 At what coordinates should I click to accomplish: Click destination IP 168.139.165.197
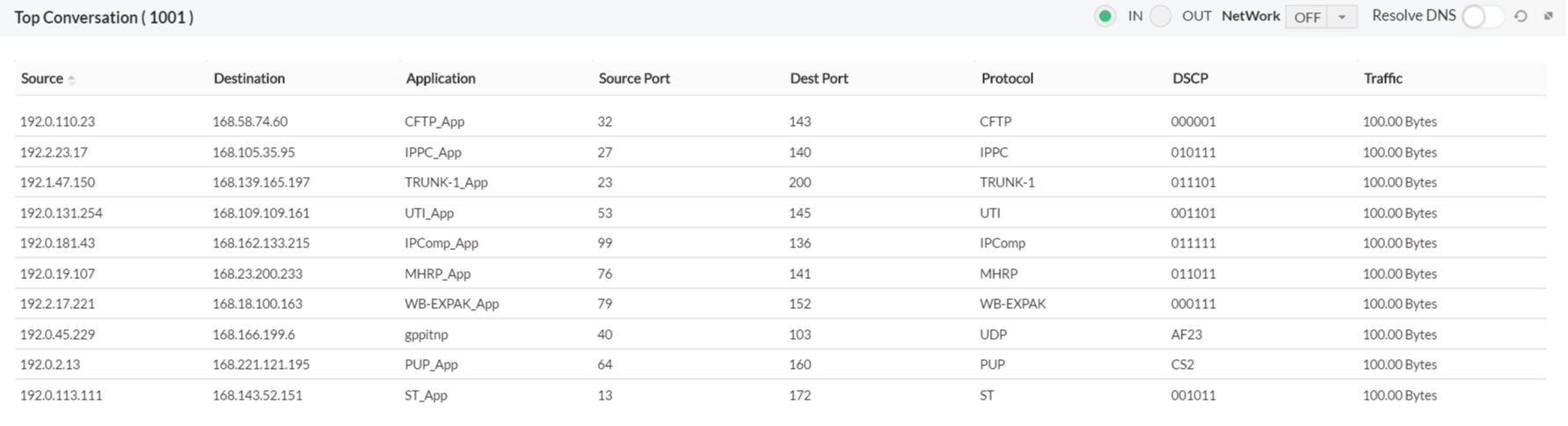tap(261, 182)
